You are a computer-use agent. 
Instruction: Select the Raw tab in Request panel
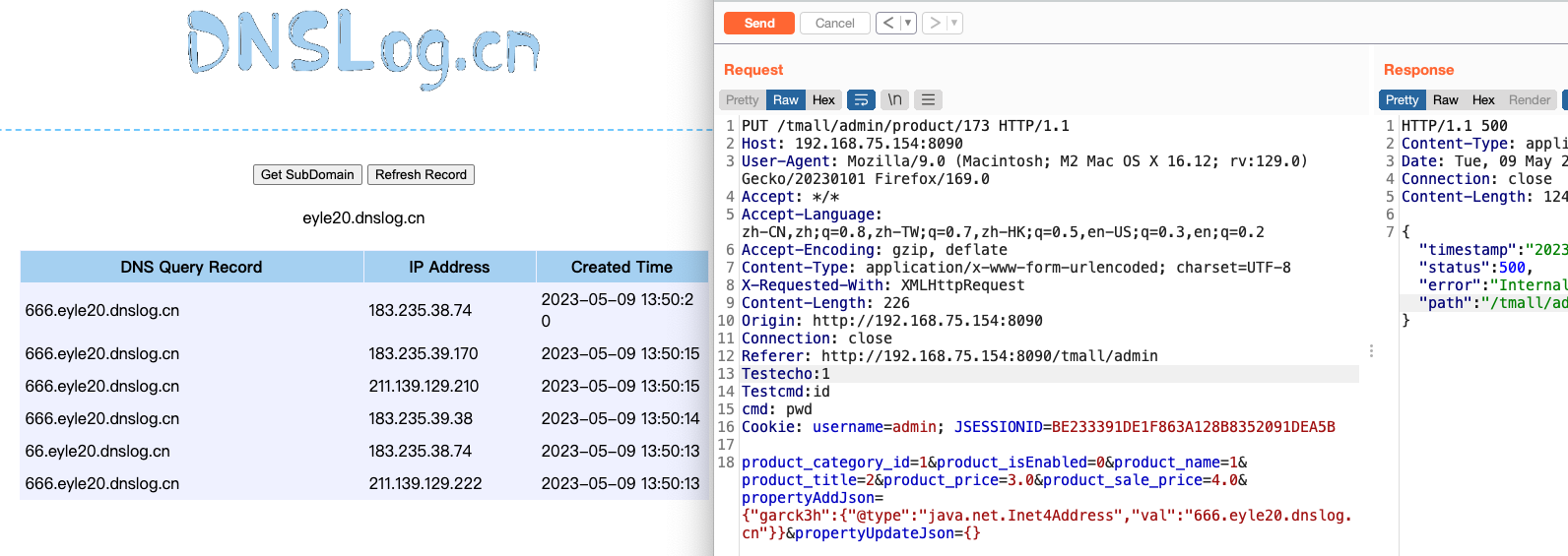[786, 99]
